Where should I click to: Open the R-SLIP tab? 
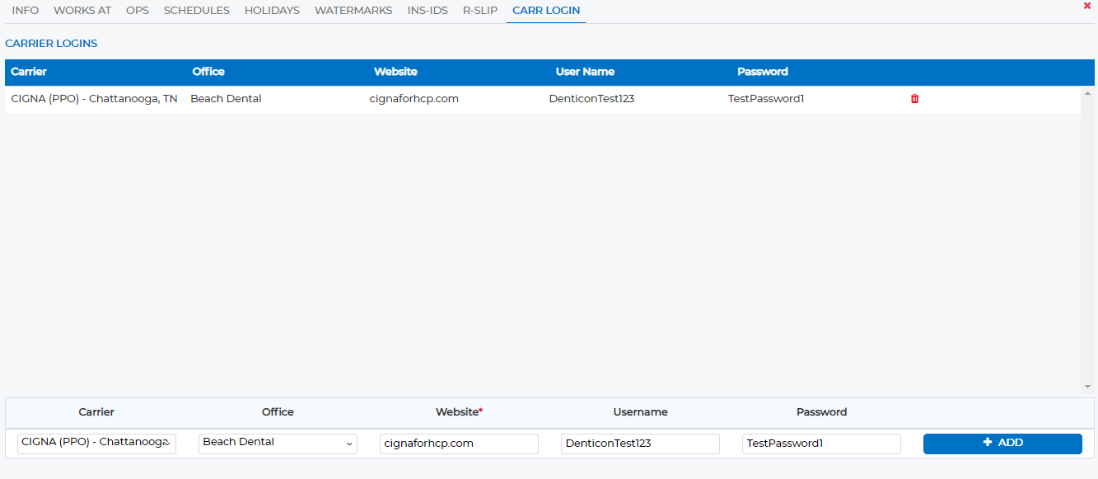pyautogui.click(x=480, y=11)
